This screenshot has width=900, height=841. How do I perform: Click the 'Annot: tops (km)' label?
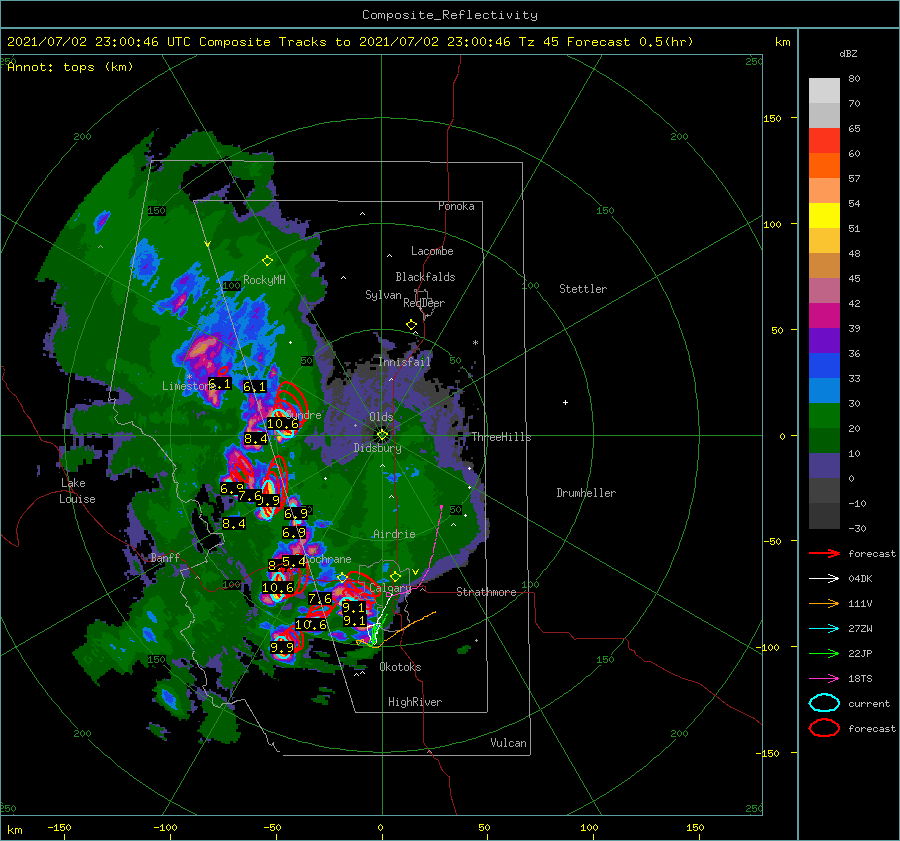coord(70,67)
